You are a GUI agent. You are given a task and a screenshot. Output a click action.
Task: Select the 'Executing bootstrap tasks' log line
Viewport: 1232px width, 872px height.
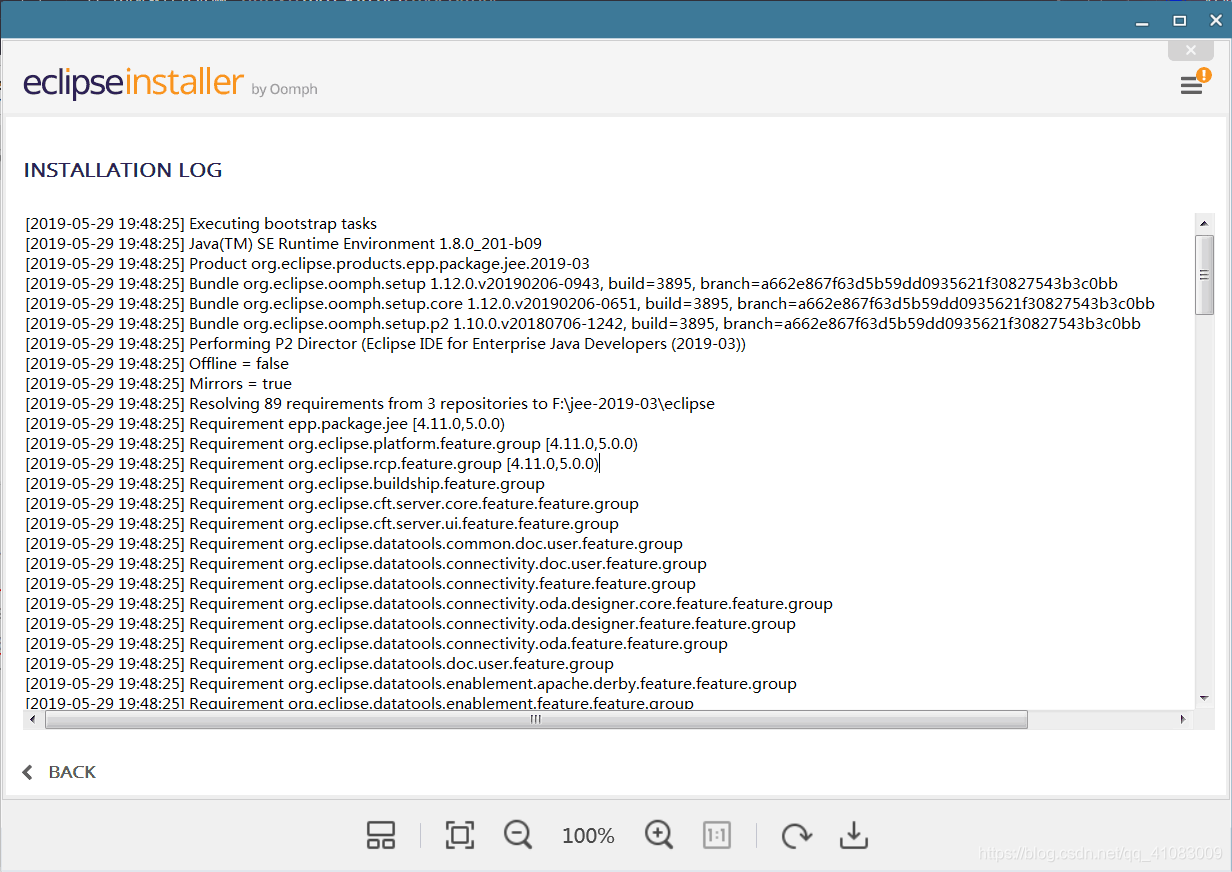click(201, 224)
